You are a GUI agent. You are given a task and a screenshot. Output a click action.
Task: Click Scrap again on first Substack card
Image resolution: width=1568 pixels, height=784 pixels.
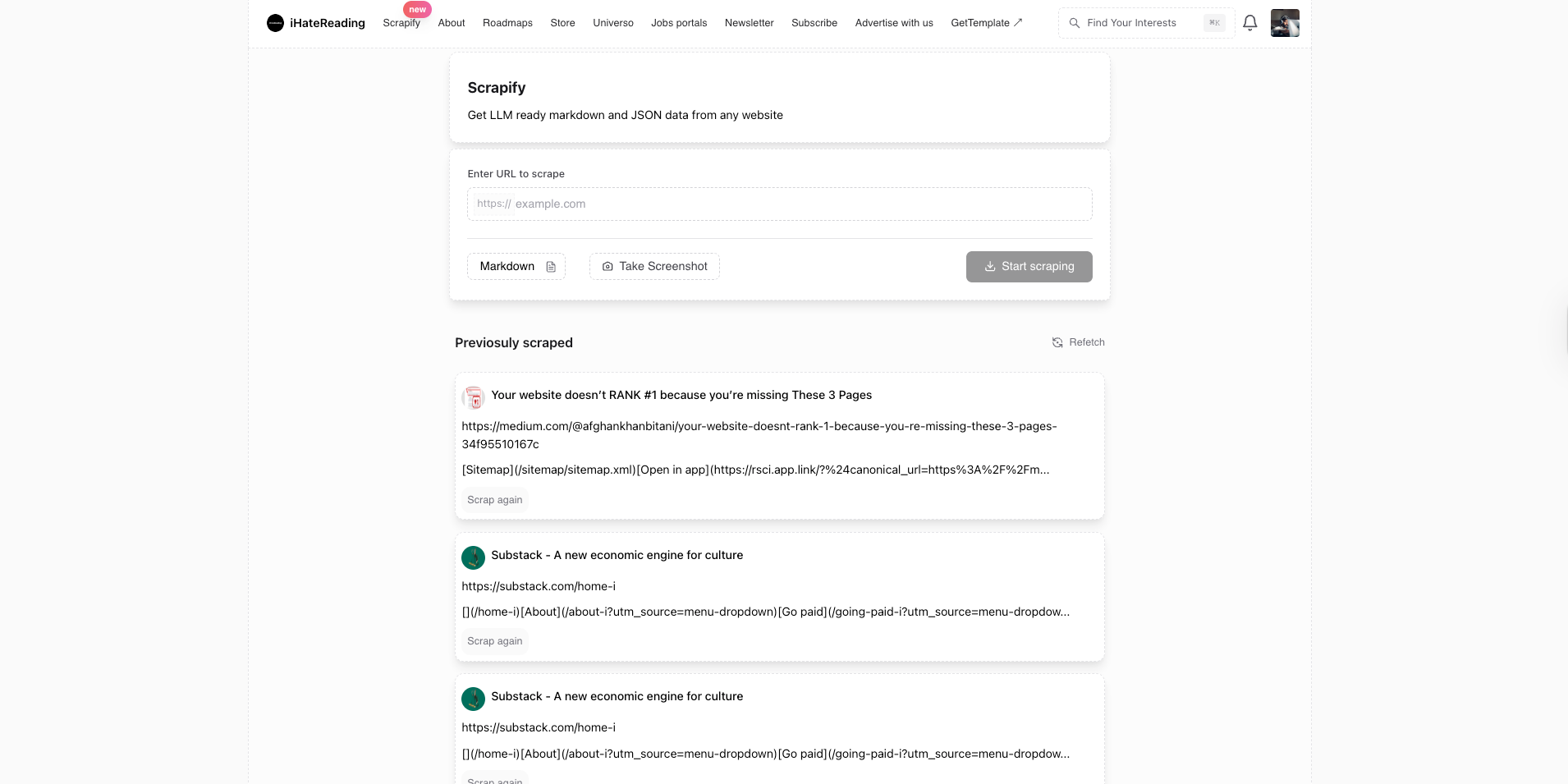[x=494, y=641]
